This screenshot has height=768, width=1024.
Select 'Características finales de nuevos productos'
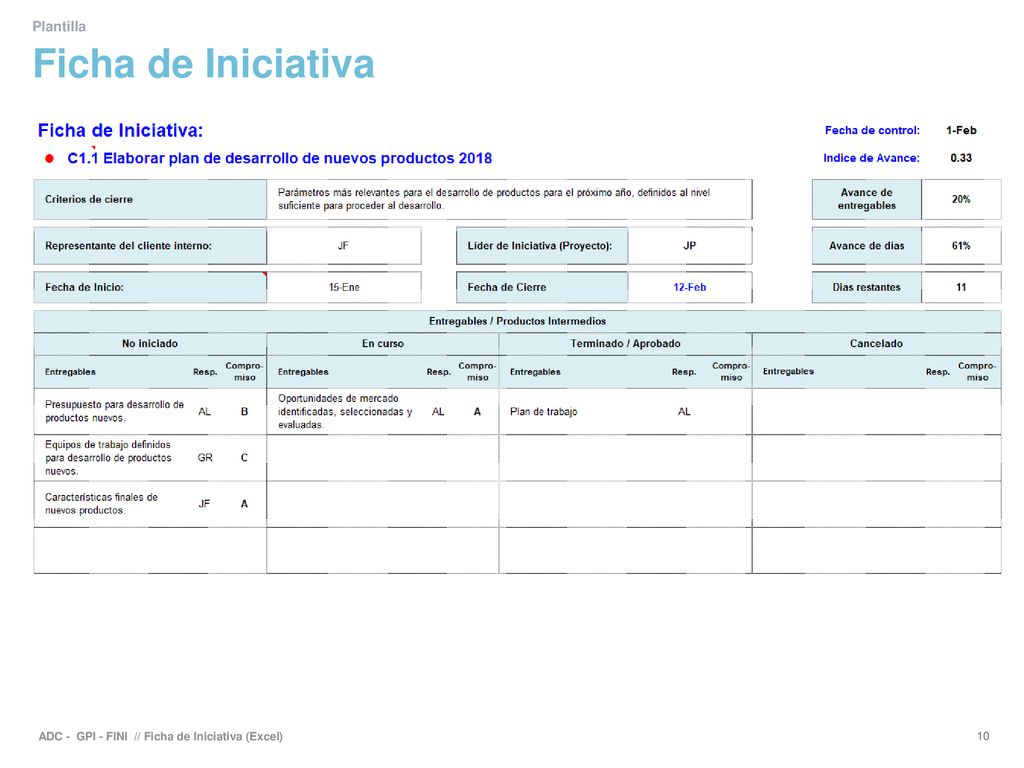point(101,504)
